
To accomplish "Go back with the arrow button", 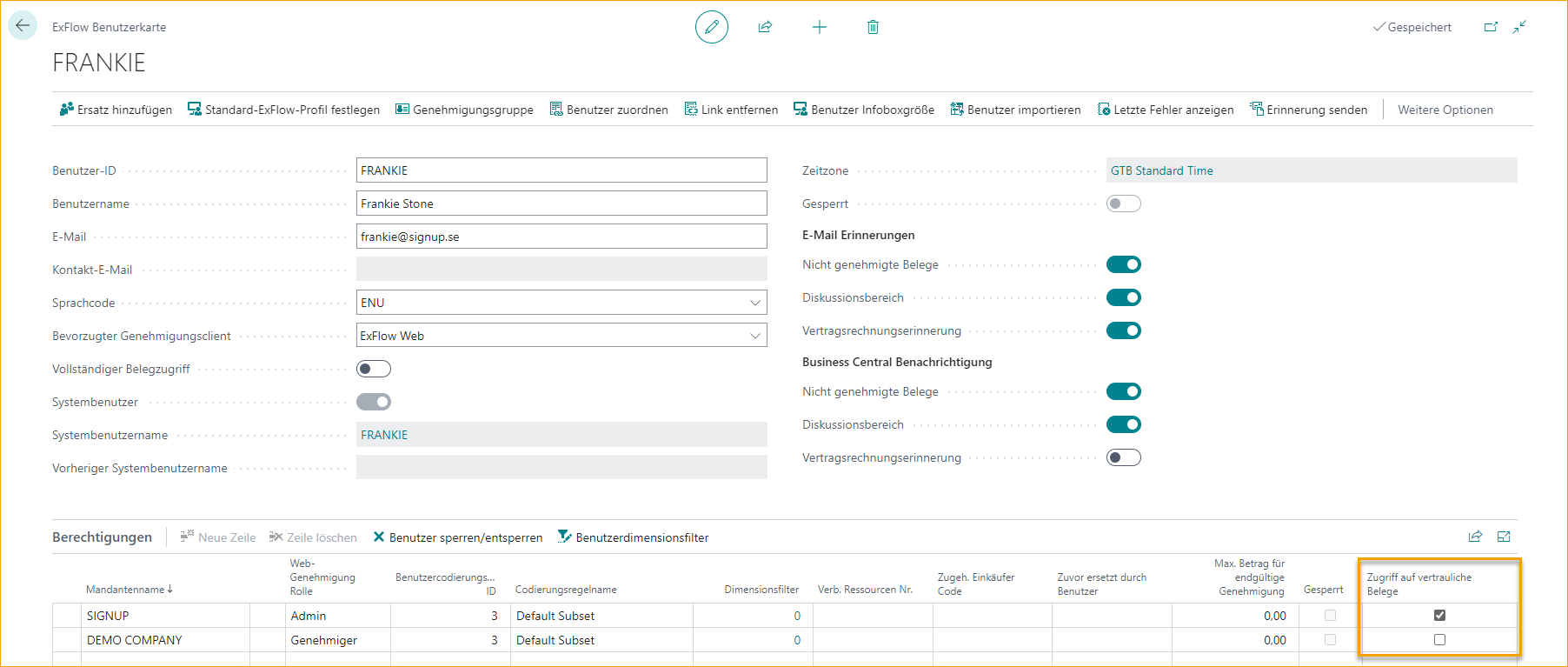I will pos(23,25).
